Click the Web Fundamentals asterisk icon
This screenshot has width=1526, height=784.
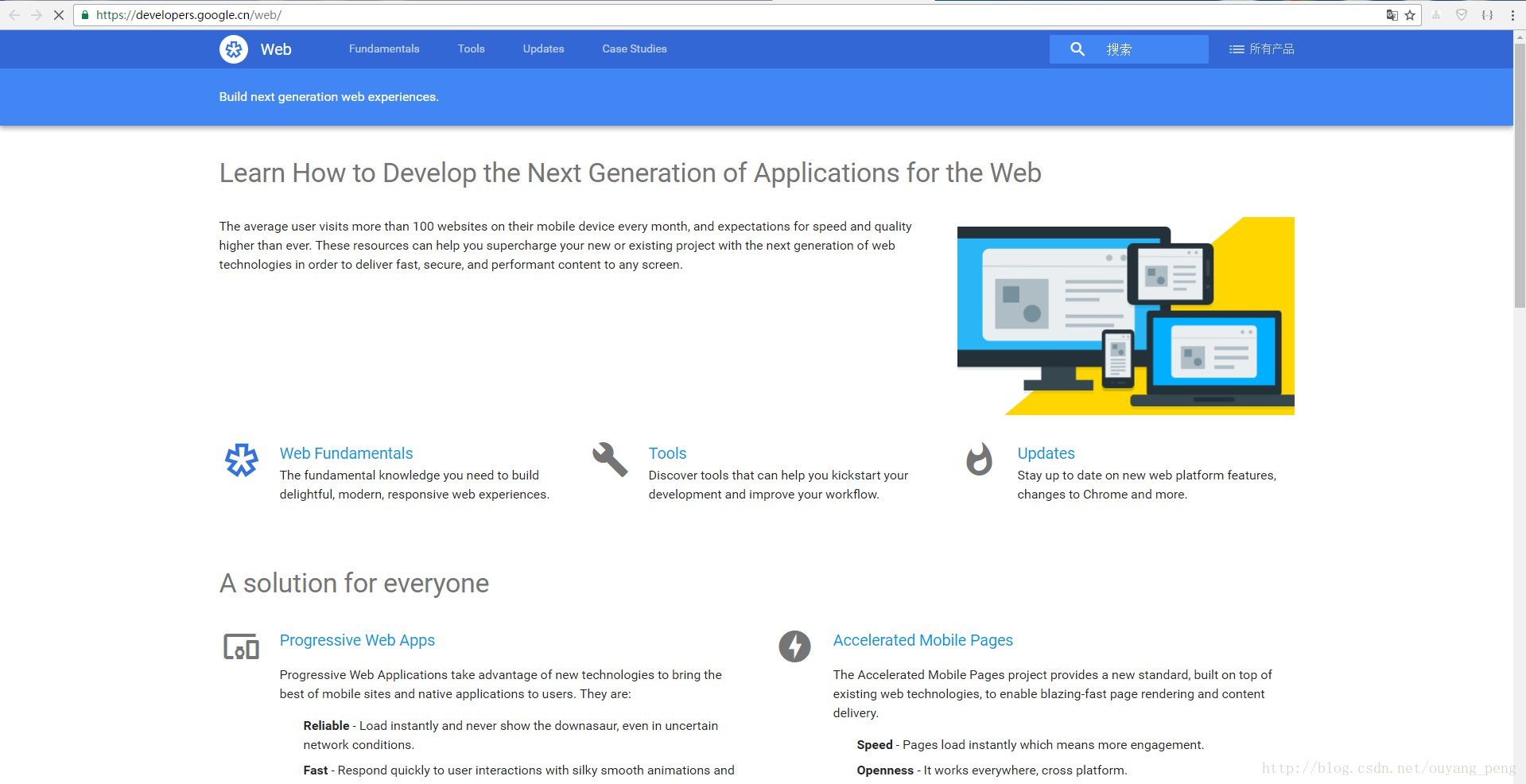[242, 460]
